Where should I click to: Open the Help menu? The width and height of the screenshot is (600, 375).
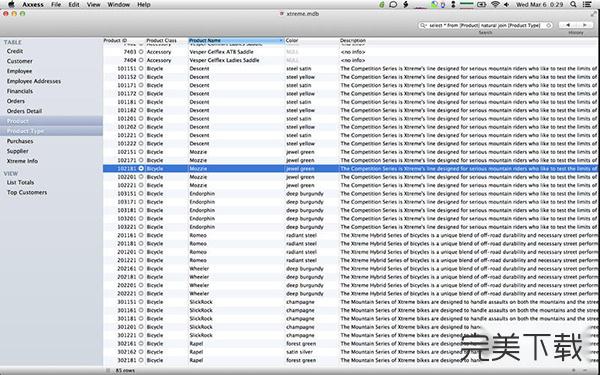click(x=143, y=5)
